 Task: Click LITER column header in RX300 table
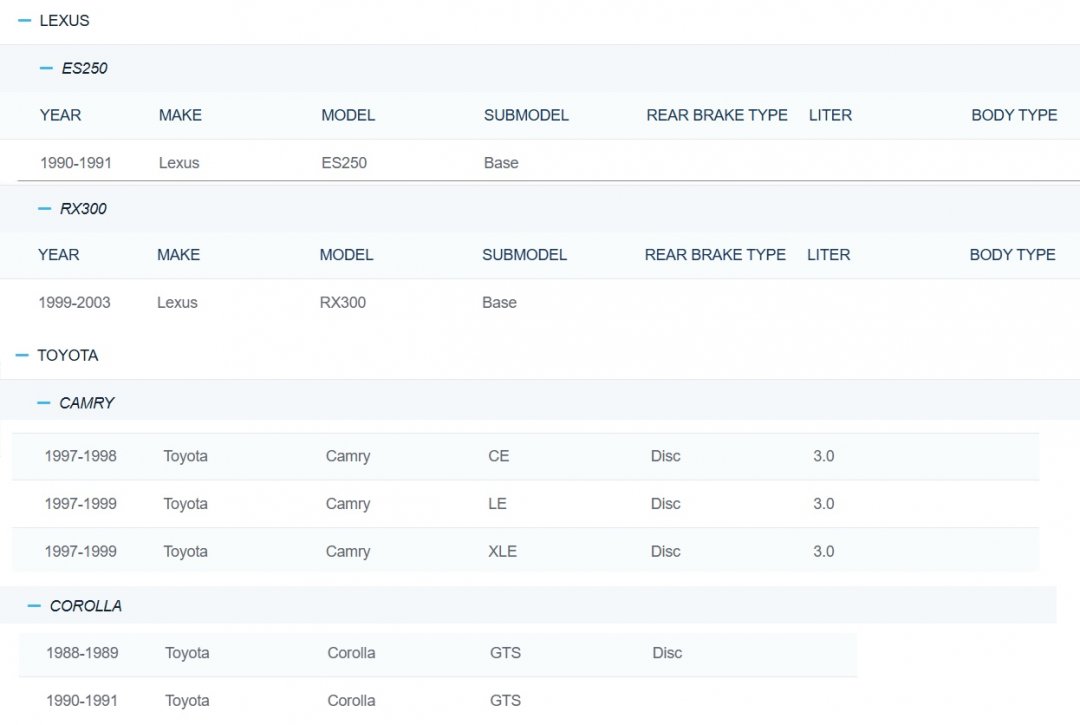[x=829, y=255]
